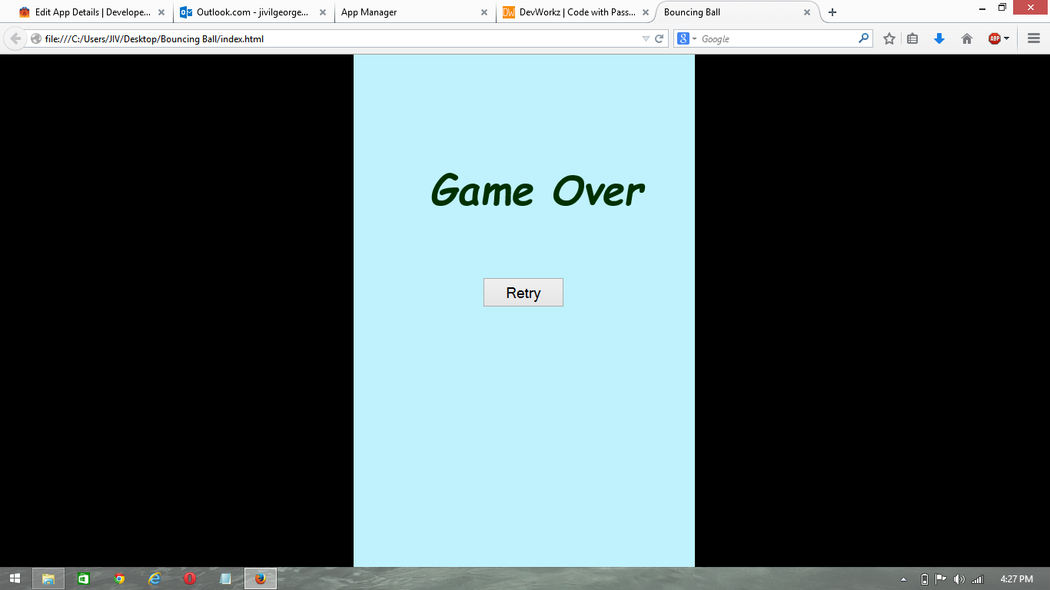Open the Google search engine dropdown
Screen dimensions: 1050x590
pos(686,39)
